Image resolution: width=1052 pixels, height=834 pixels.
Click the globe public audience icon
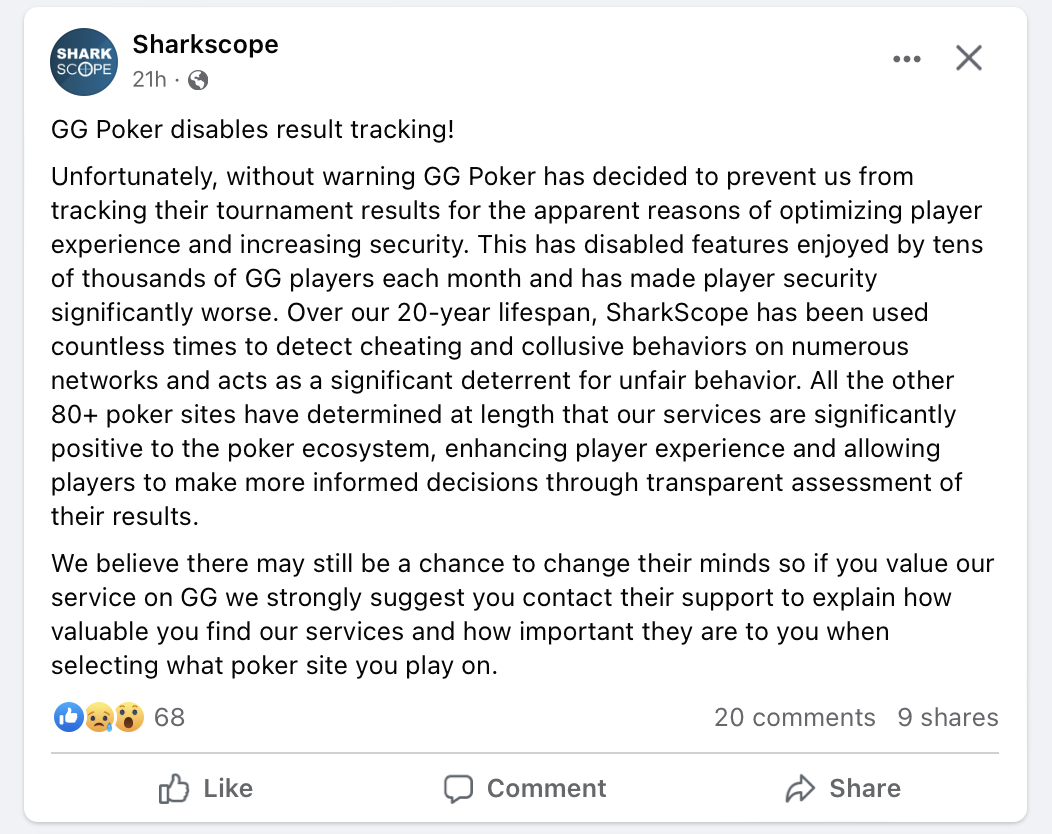tap(196, 80)
